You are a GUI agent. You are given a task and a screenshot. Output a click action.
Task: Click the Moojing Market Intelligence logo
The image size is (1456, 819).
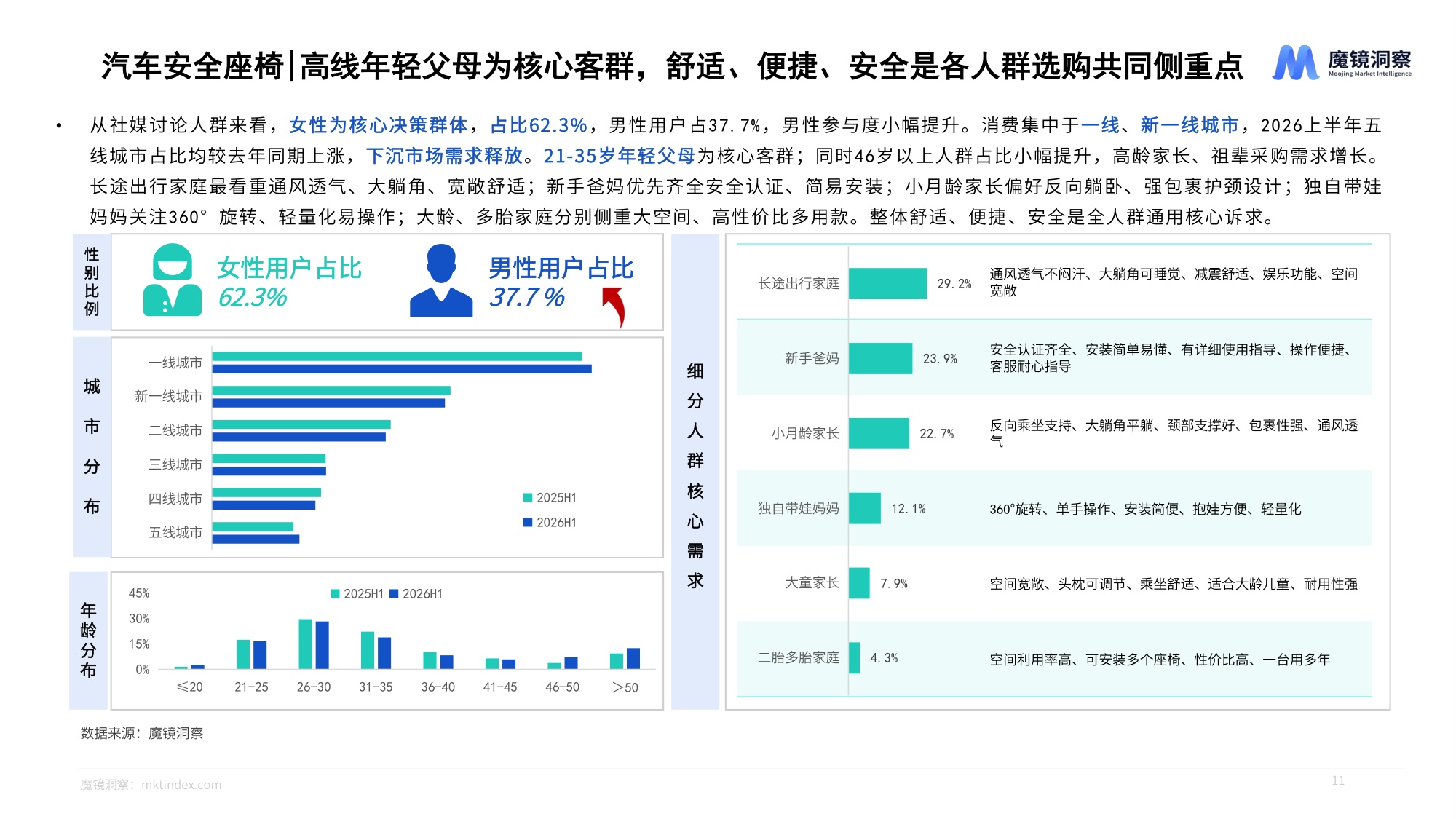(x=1342, y=63)
